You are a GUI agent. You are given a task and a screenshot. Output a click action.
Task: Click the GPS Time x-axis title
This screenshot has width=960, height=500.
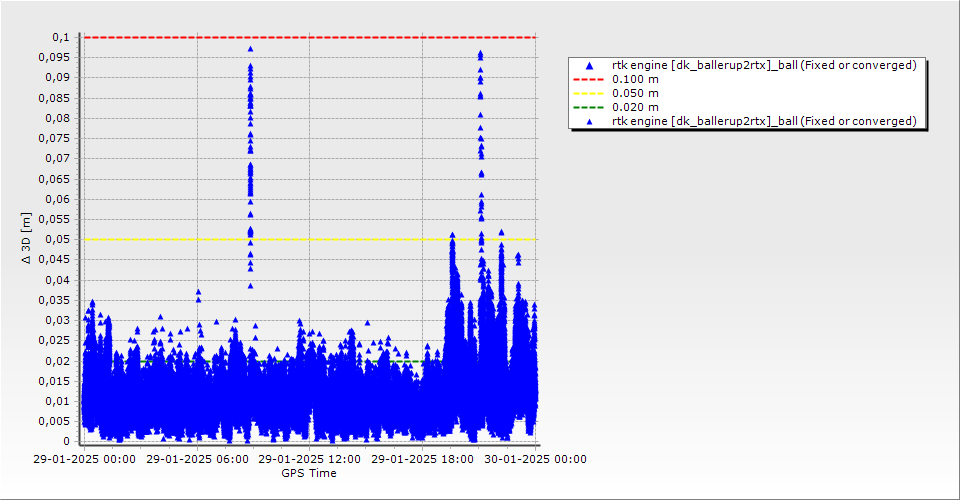(x=309, y=473)
